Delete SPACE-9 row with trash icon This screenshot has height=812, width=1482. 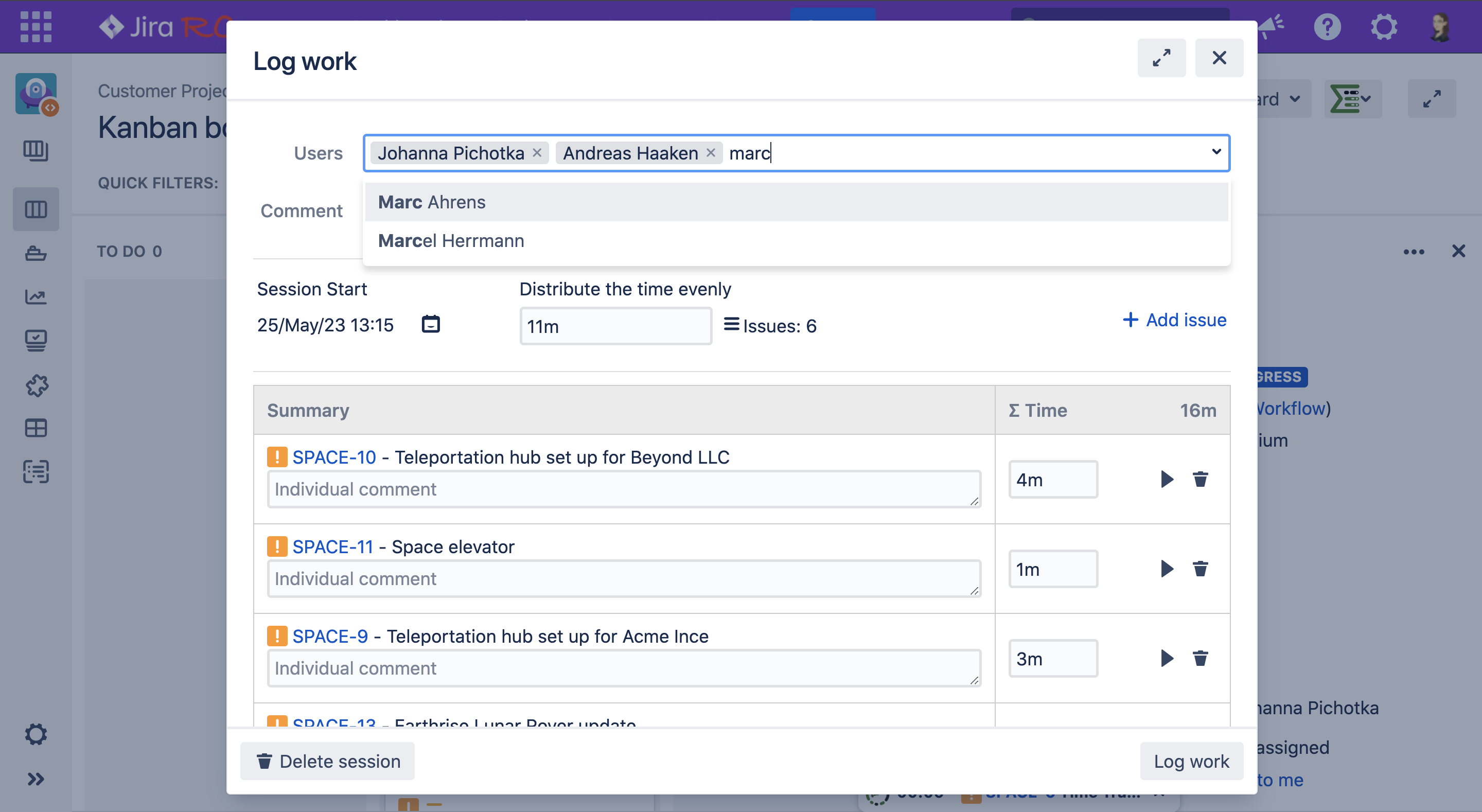(1200, 658)
